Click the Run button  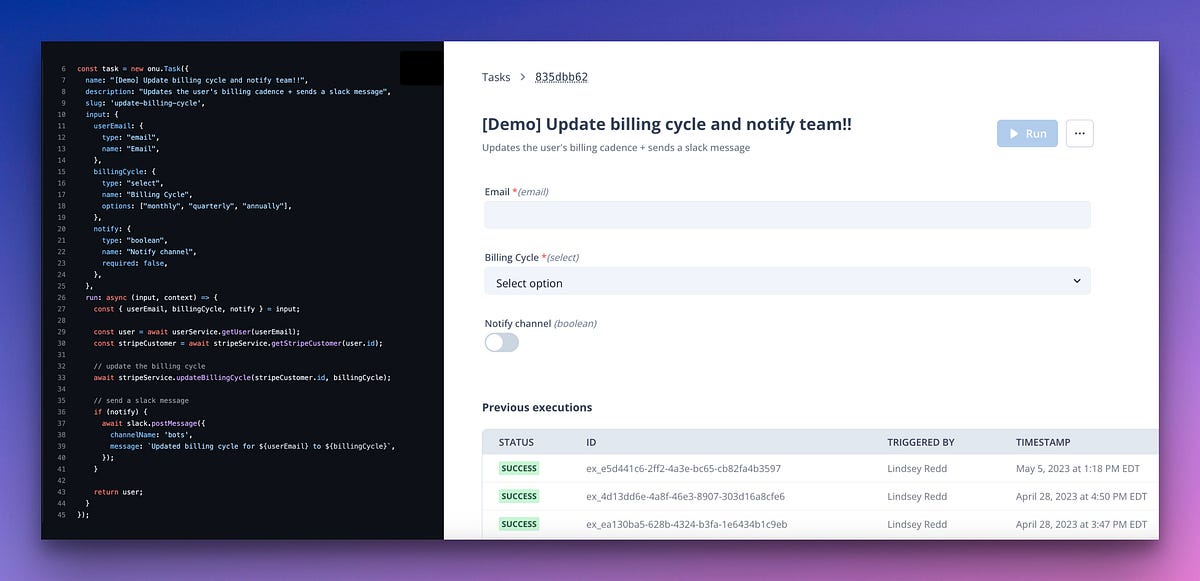1027,132
